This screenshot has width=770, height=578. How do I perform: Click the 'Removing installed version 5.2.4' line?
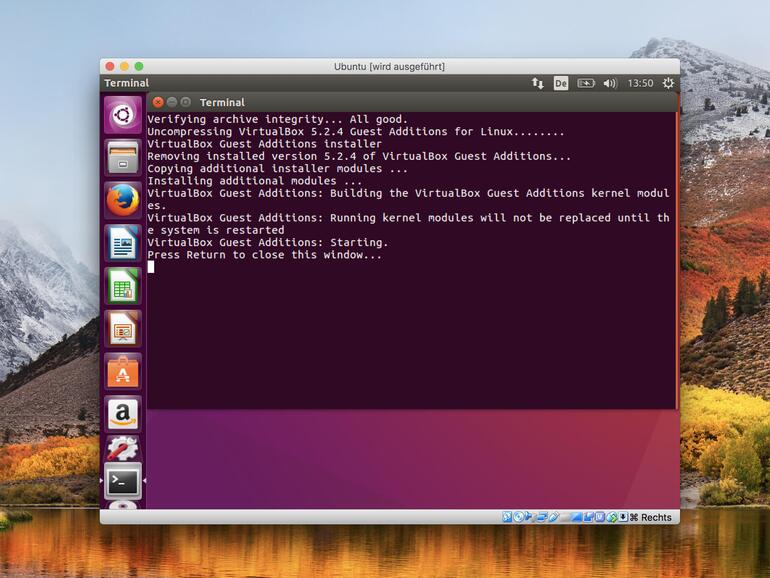359,156
